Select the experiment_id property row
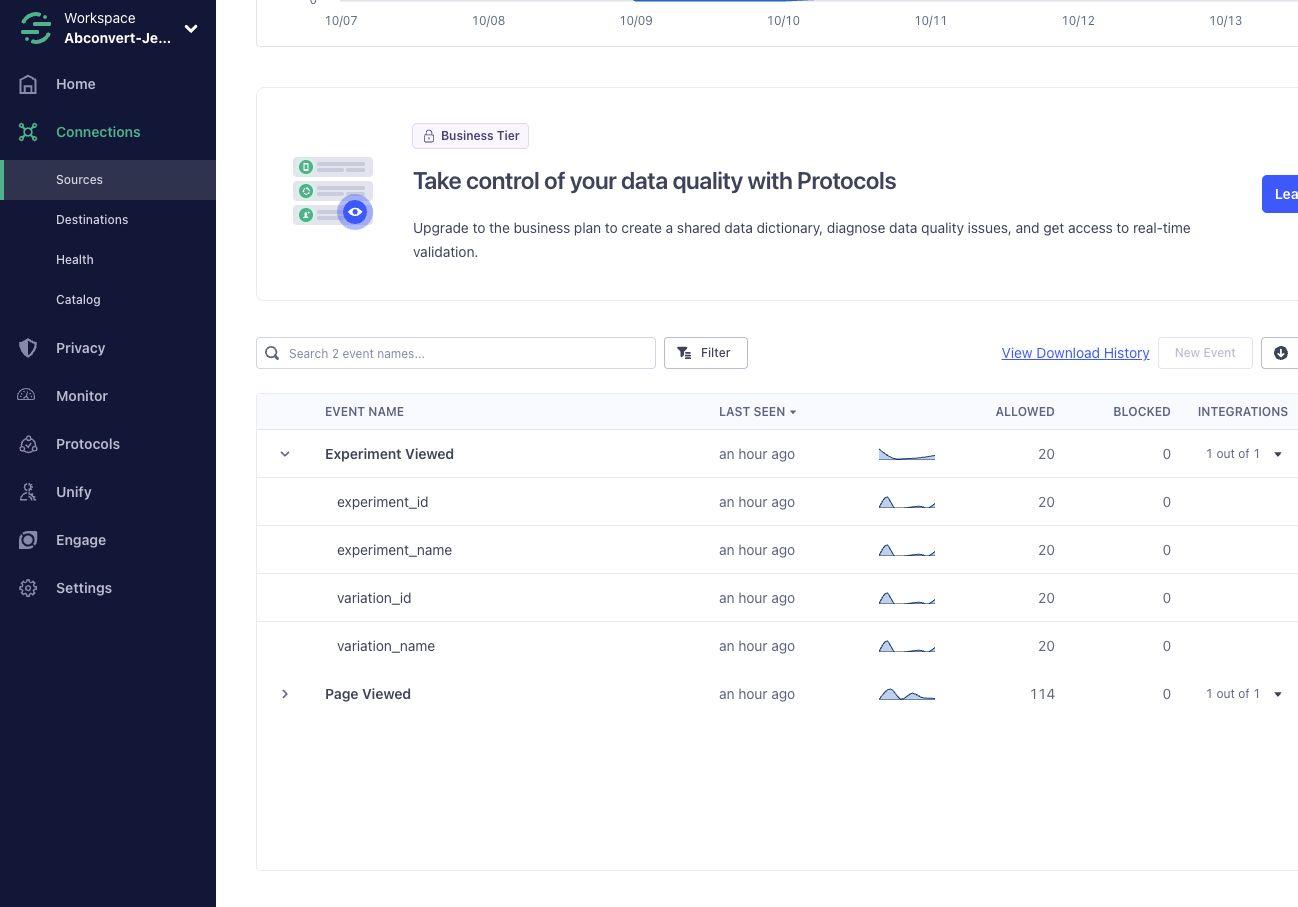1298x907 pixels. click(x=777, y=502)
